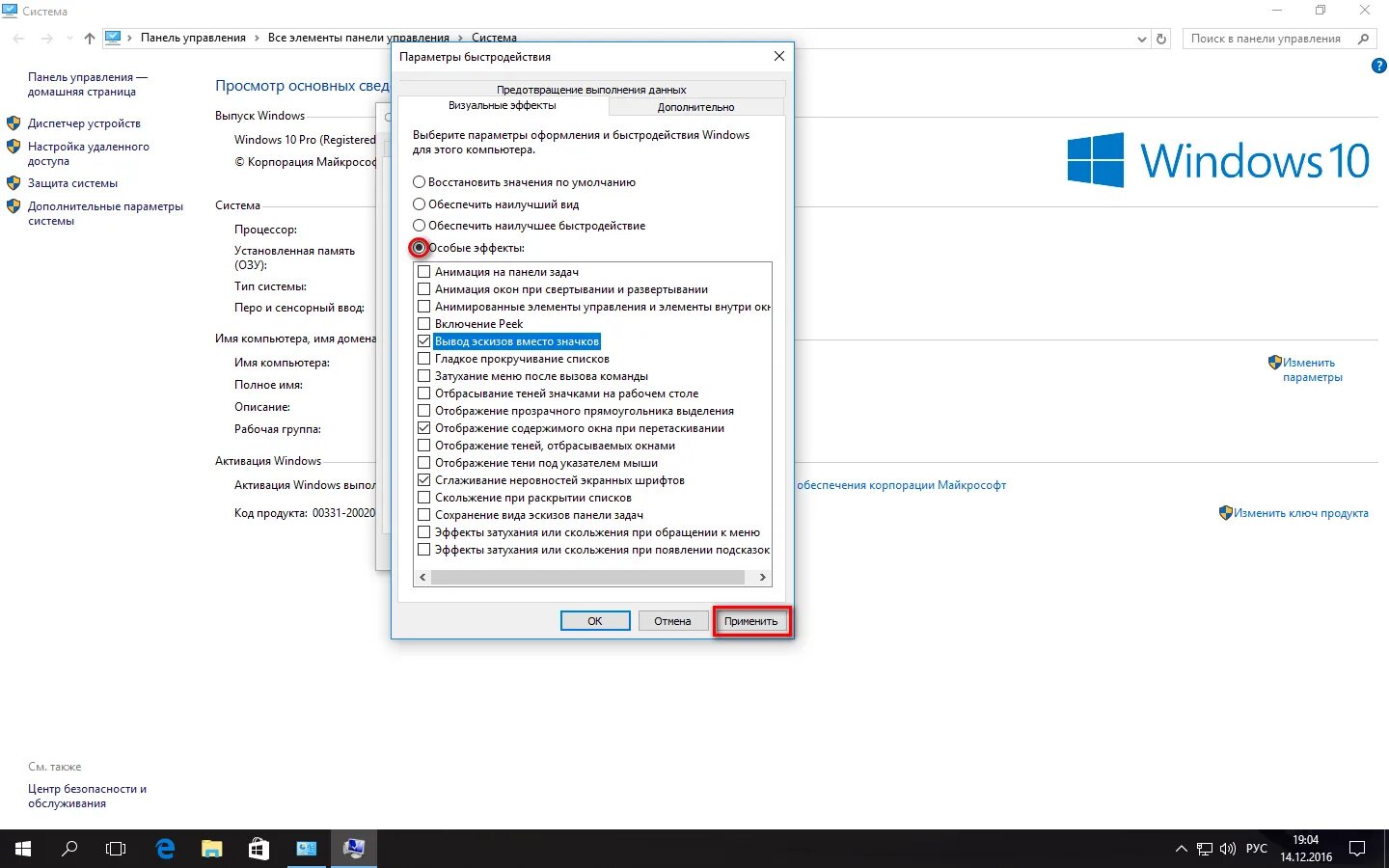Open taskbar search magnifier
1389x868 pixels.
(x=69, y=849)
